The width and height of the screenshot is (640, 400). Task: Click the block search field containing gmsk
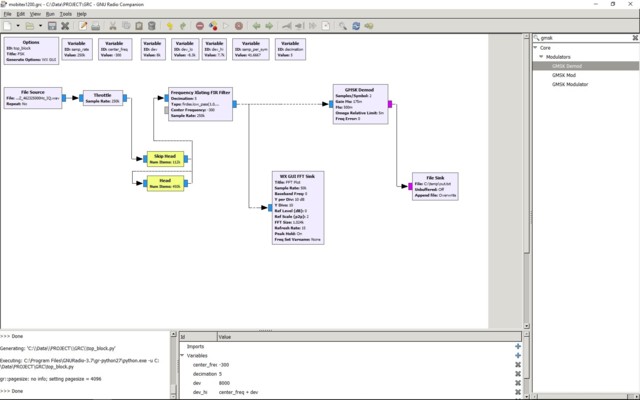tap(585, 38)
